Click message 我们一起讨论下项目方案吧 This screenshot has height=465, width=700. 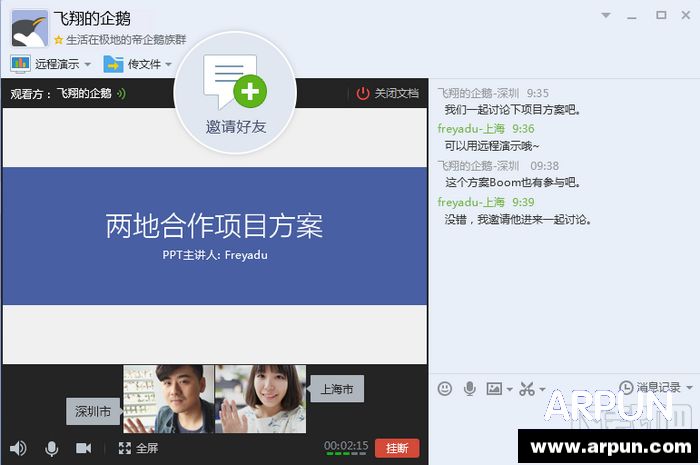click(x=512, y=109)
